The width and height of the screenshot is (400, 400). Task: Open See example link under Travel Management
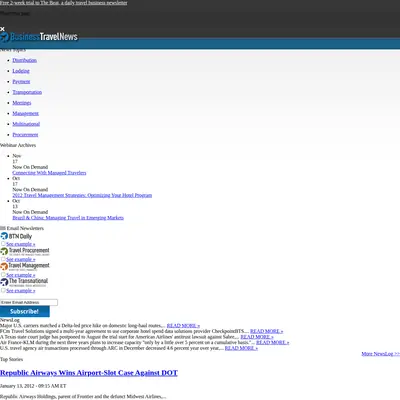[x=21, y=275]
